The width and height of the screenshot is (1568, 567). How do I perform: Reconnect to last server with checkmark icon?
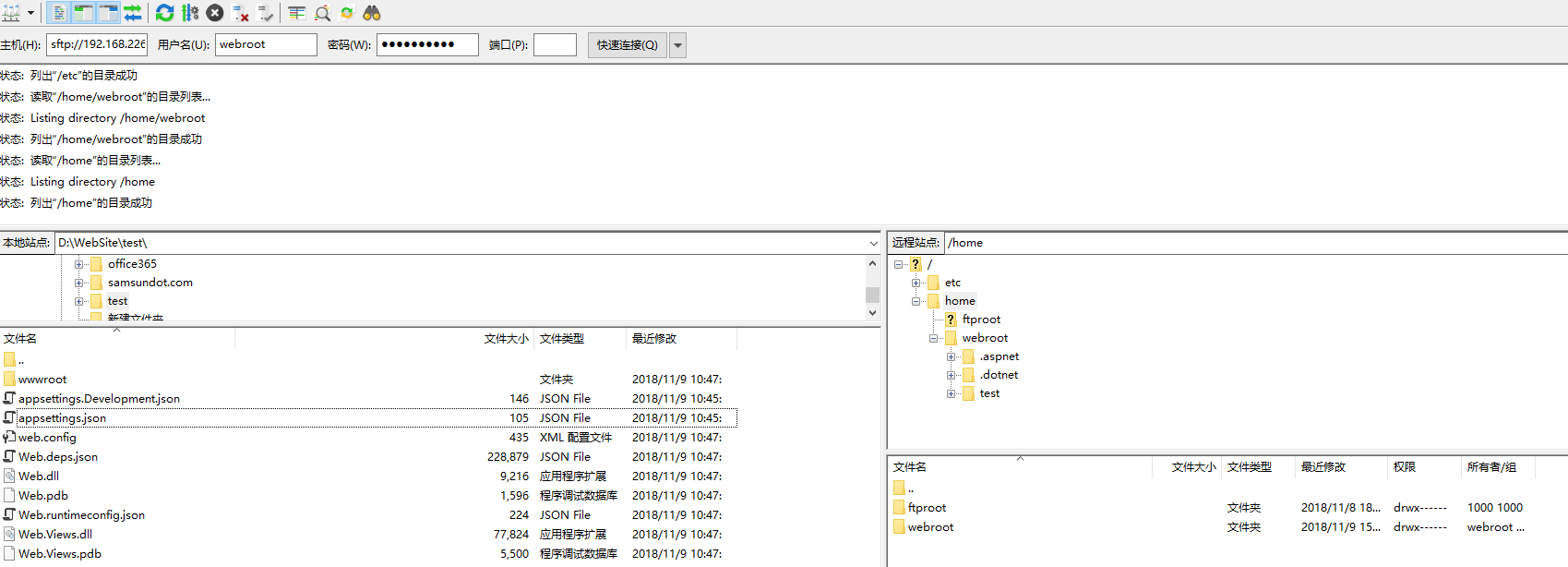pos(266,13)
